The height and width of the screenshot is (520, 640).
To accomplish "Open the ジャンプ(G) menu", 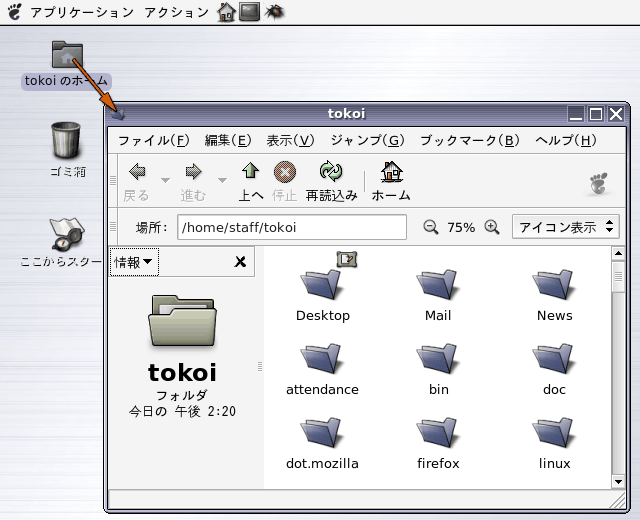I will tap(367, 140).
